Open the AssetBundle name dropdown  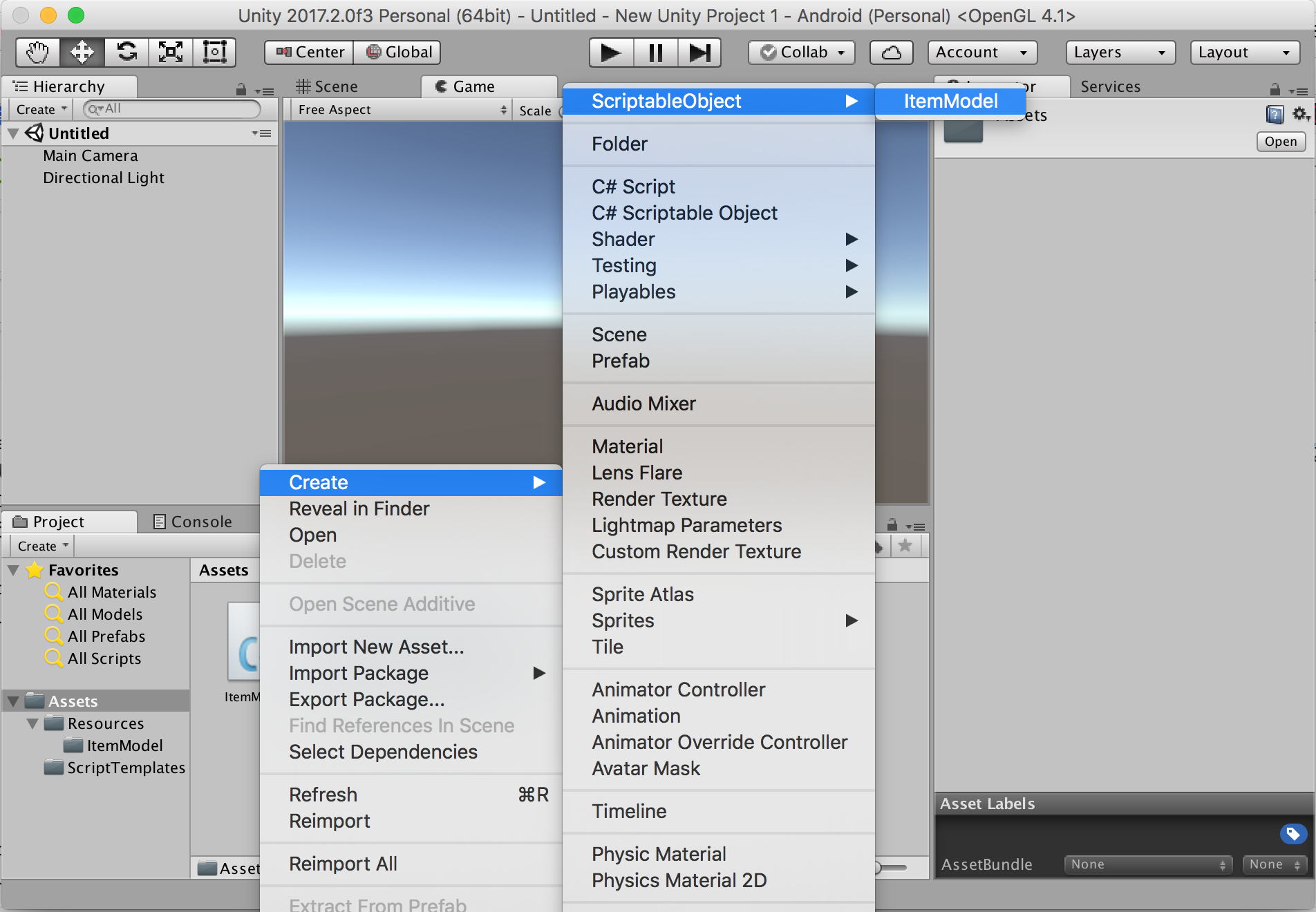1147,864
